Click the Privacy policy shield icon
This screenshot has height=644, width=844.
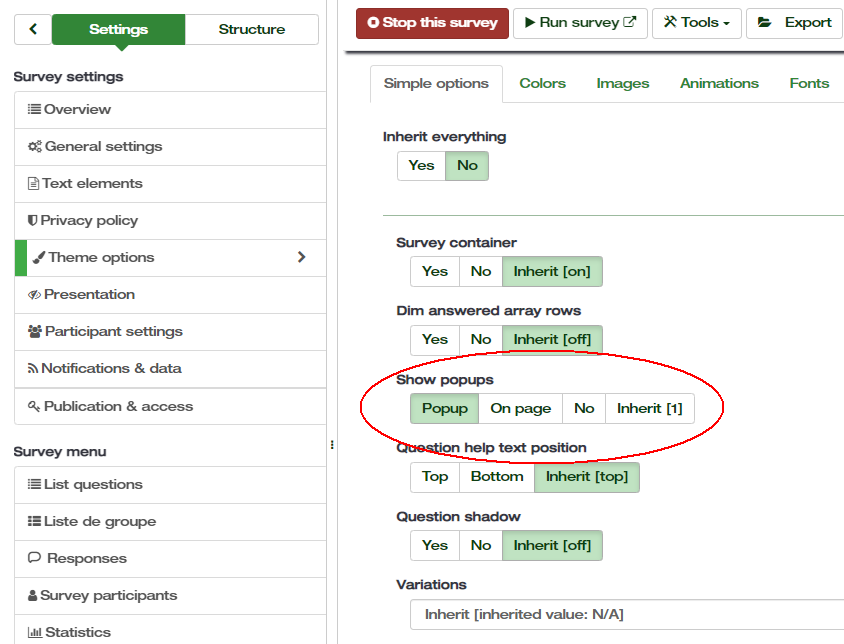[x=33, y=221]
